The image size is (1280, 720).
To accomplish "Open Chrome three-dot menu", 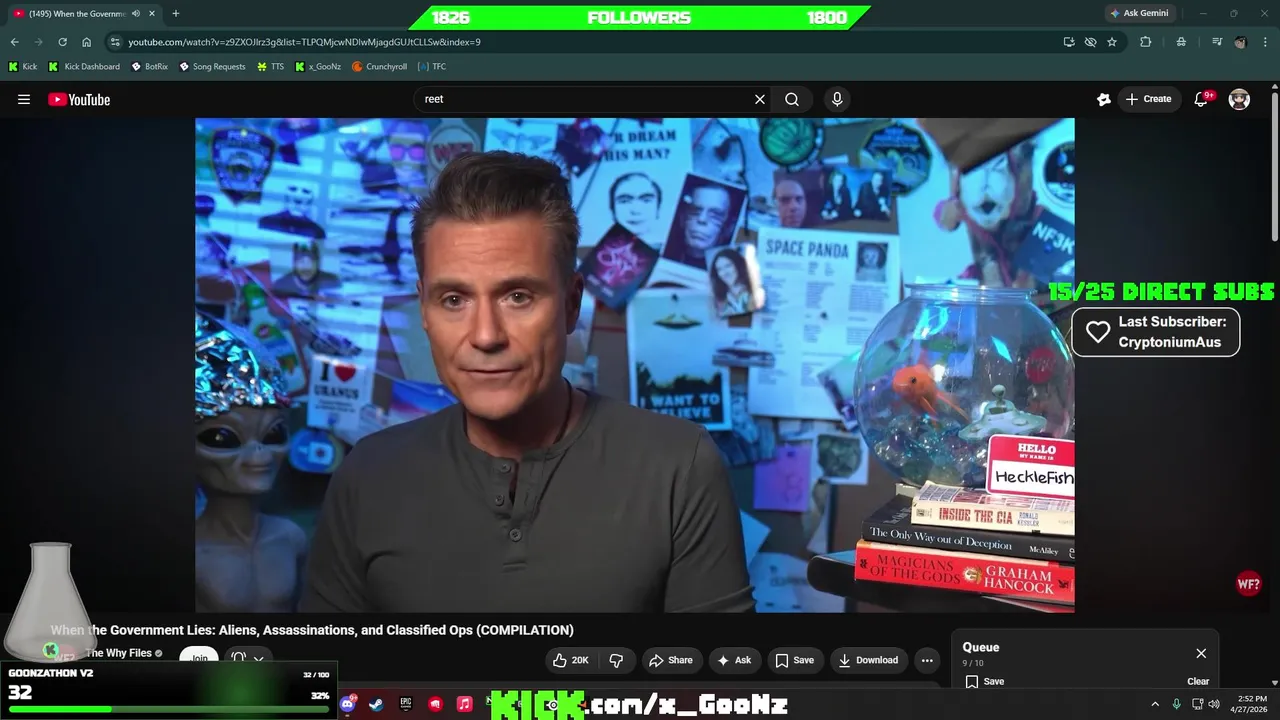I will (x=1265, y=42).
